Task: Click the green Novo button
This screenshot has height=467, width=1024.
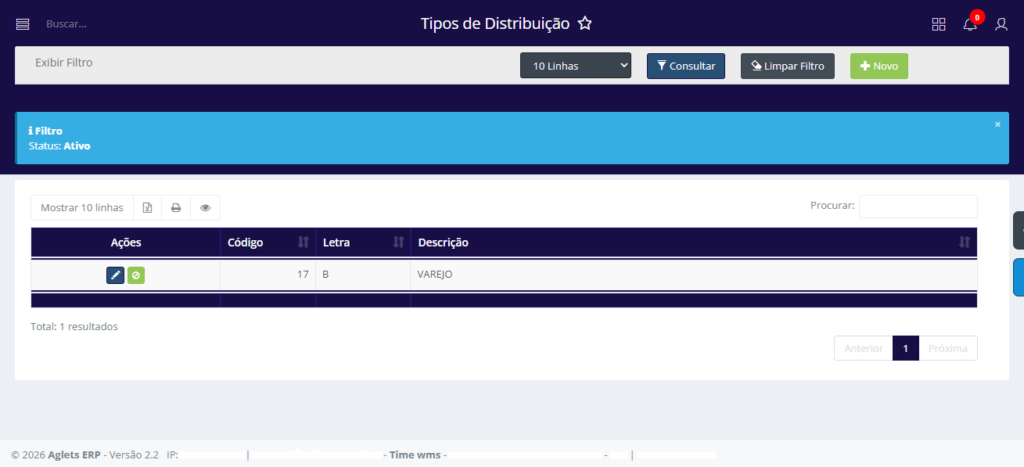Action: [878, 66]
